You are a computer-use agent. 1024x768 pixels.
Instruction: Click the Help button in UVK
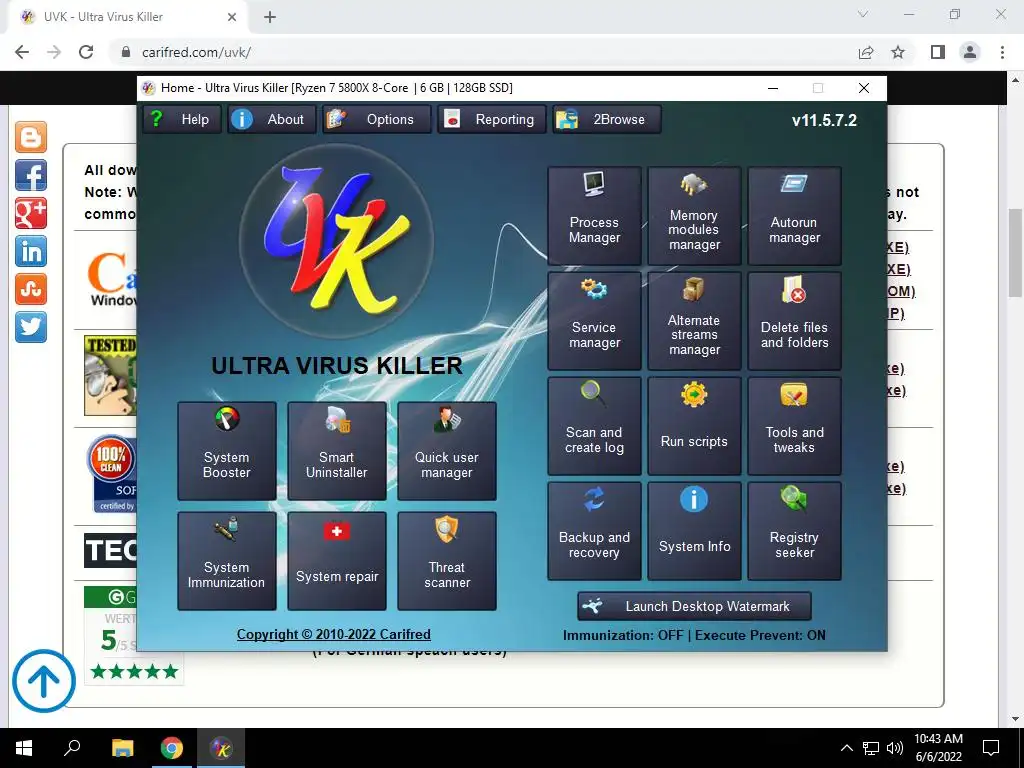tap(182, 120)
